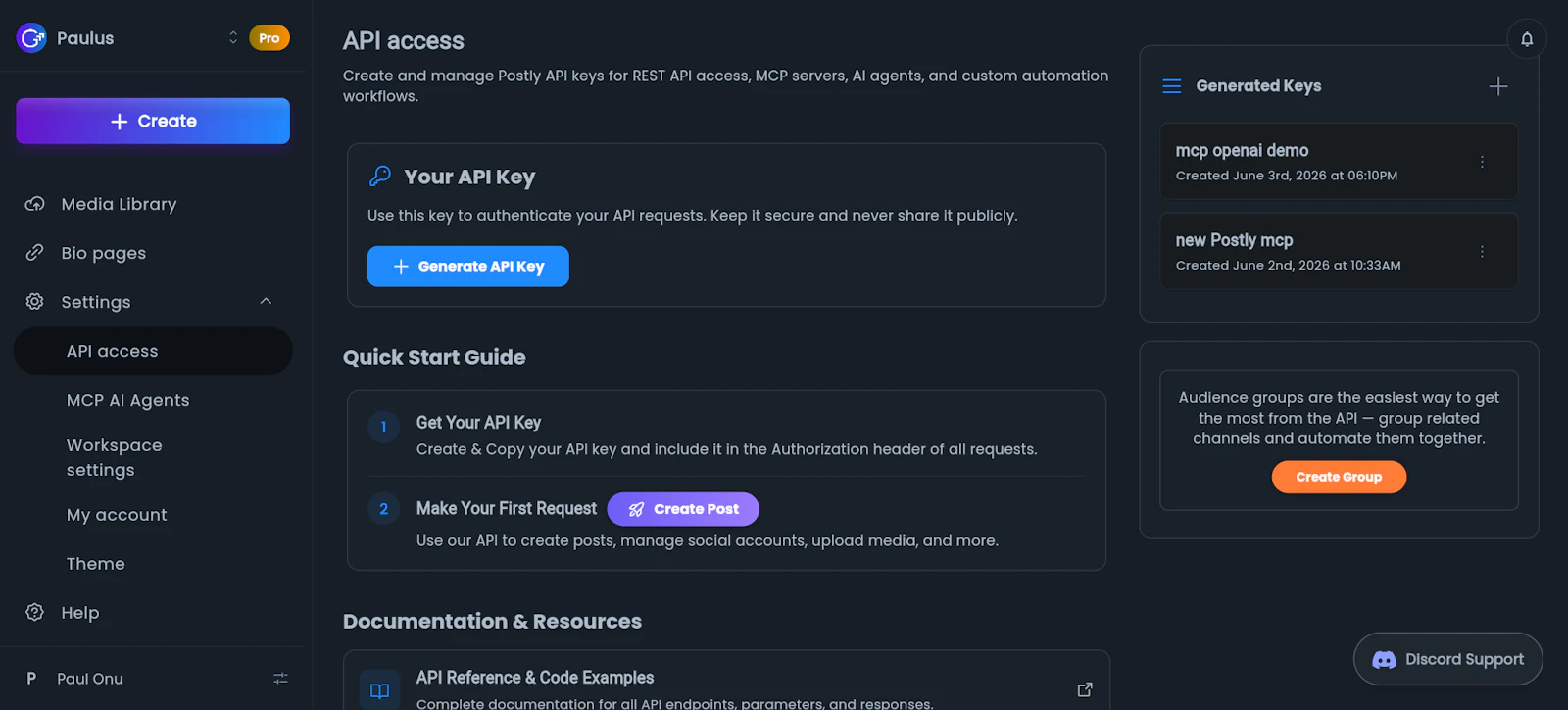Click the Generated Keys panel title
1568x710 pixels.
pos(1258,86)
